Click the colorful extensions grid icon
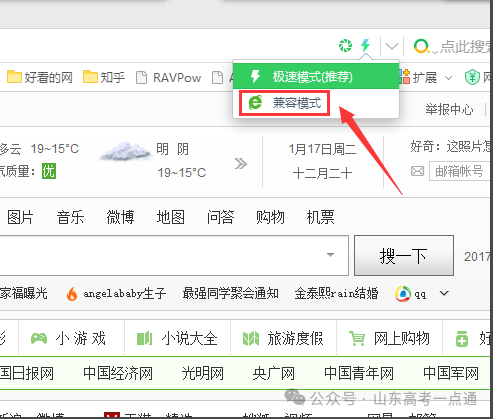 click(x=405, y=77)
